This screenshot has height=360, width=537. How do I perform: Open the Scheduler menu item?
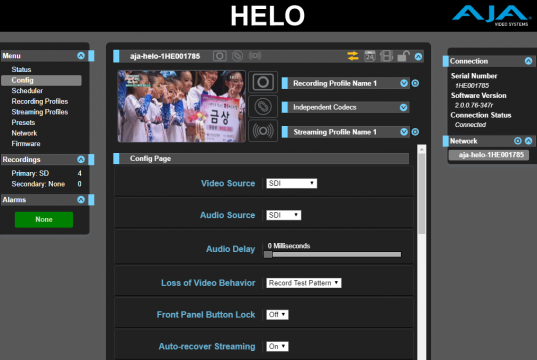pyautogui.click(x=27, y=91)
